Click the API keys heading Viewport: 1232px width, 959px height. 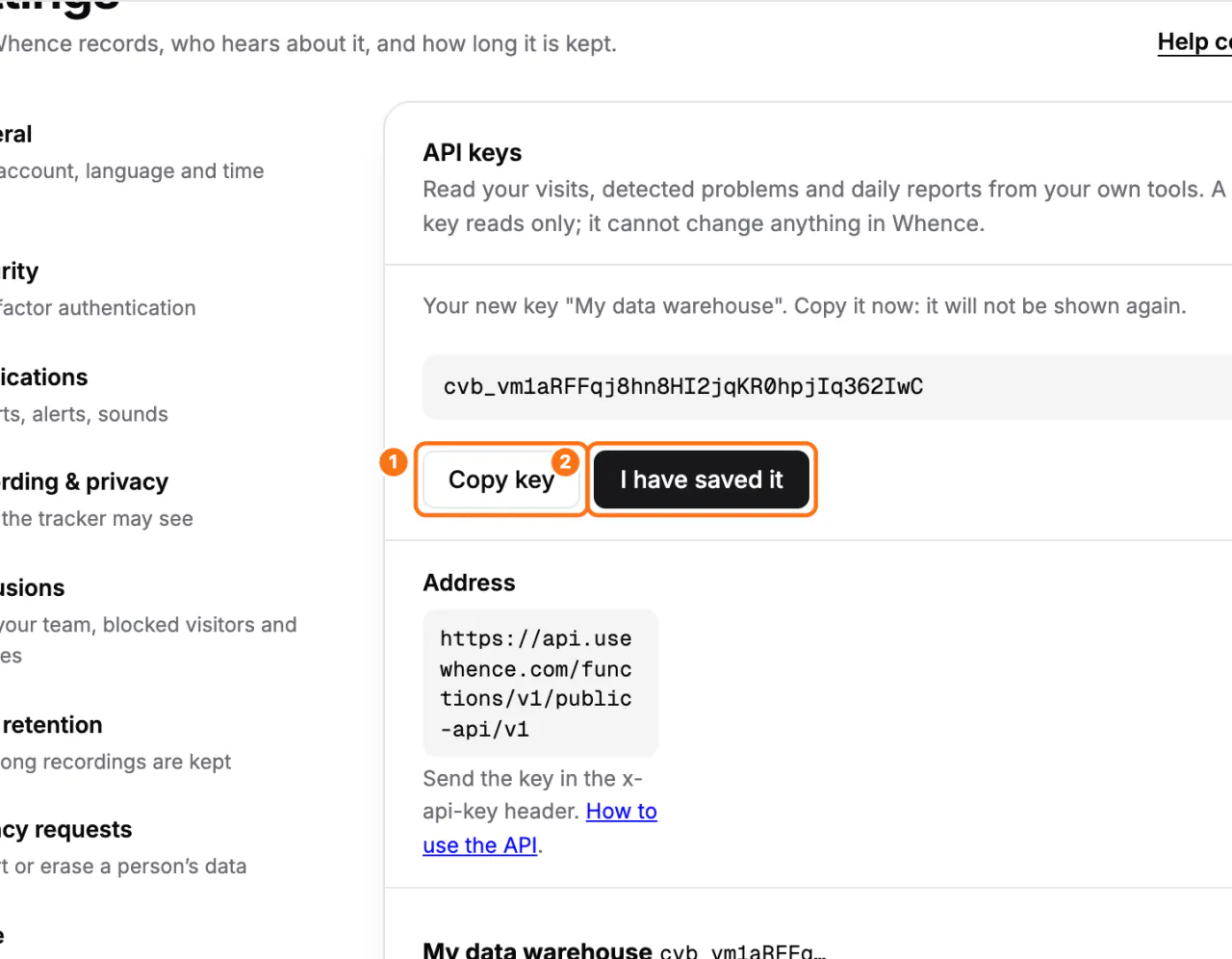[x=473, y=153]
